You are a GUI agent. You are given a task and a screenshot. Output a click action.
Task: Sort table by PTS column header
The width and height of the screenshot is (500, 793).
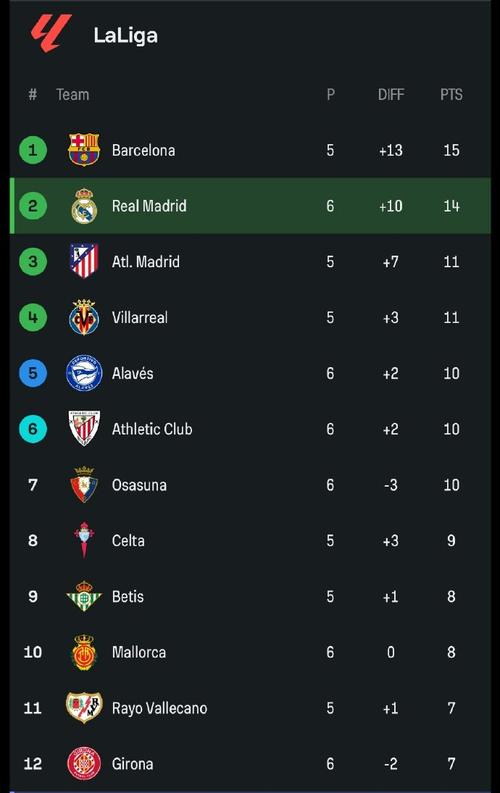451,95
